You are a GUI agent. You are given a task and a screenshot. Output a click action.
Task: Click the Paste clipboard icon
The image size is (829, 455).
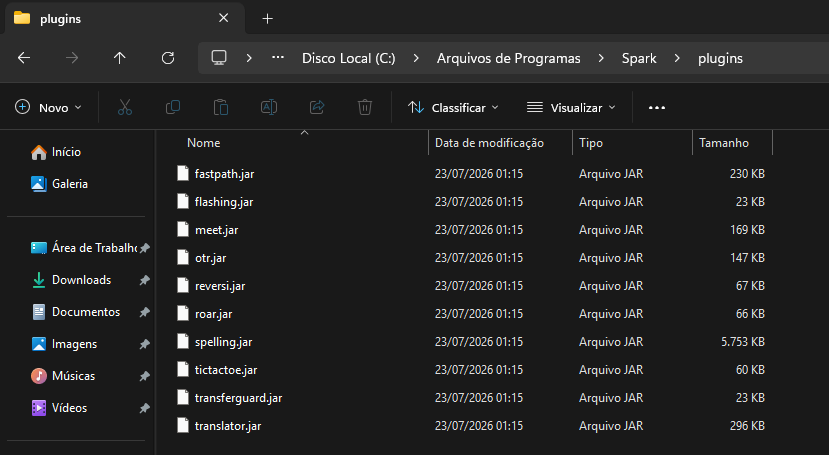[221, 107]
